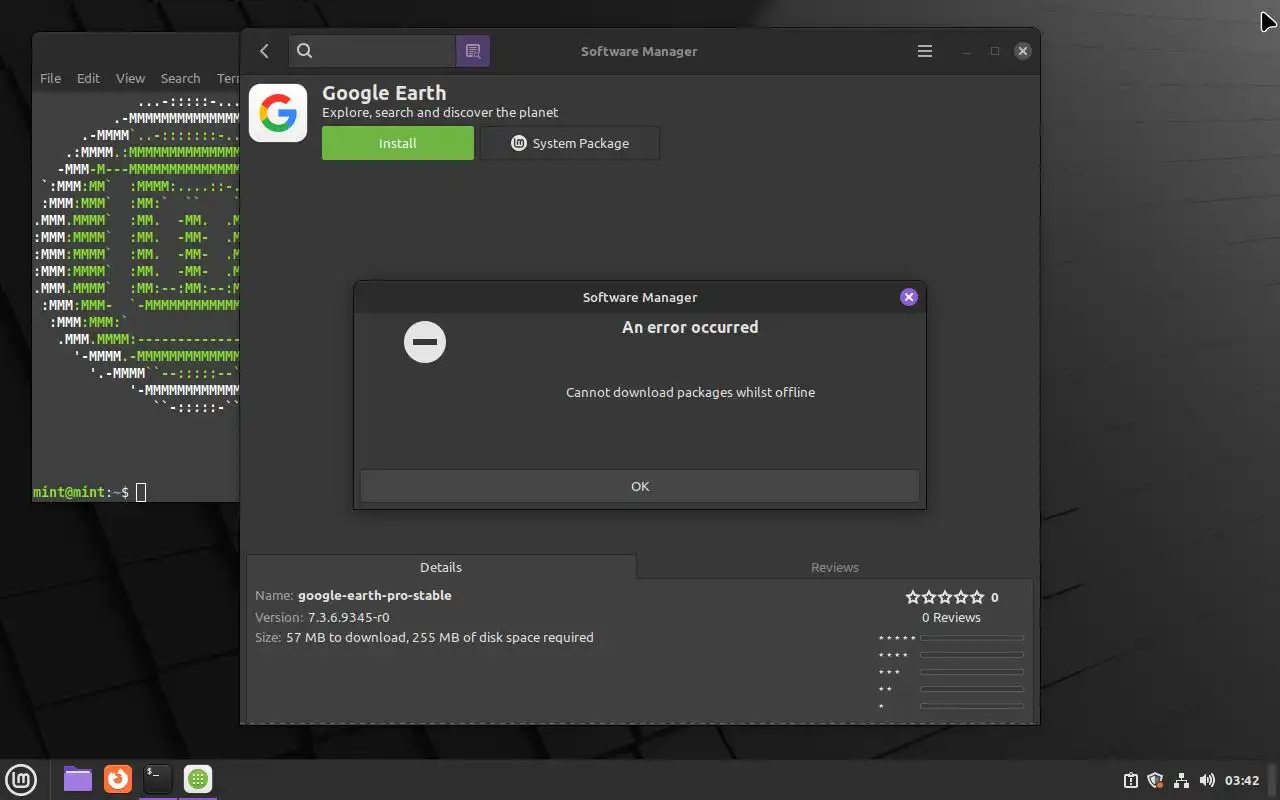Open the terminal Search menu
The width and height of the screenshot is (1280, 800).
coord(180,78)
